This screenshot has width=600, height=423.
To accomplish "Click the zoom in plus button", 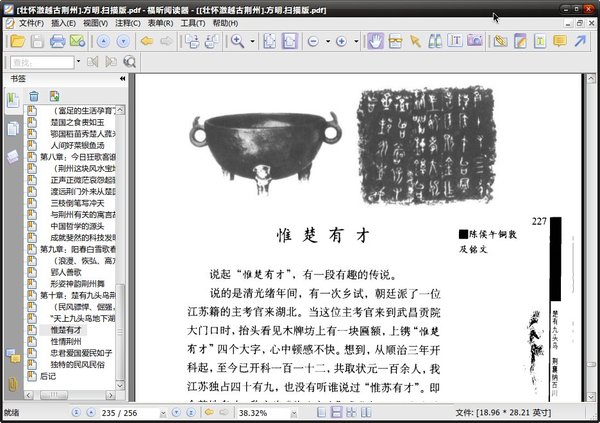I will [341, 41].
